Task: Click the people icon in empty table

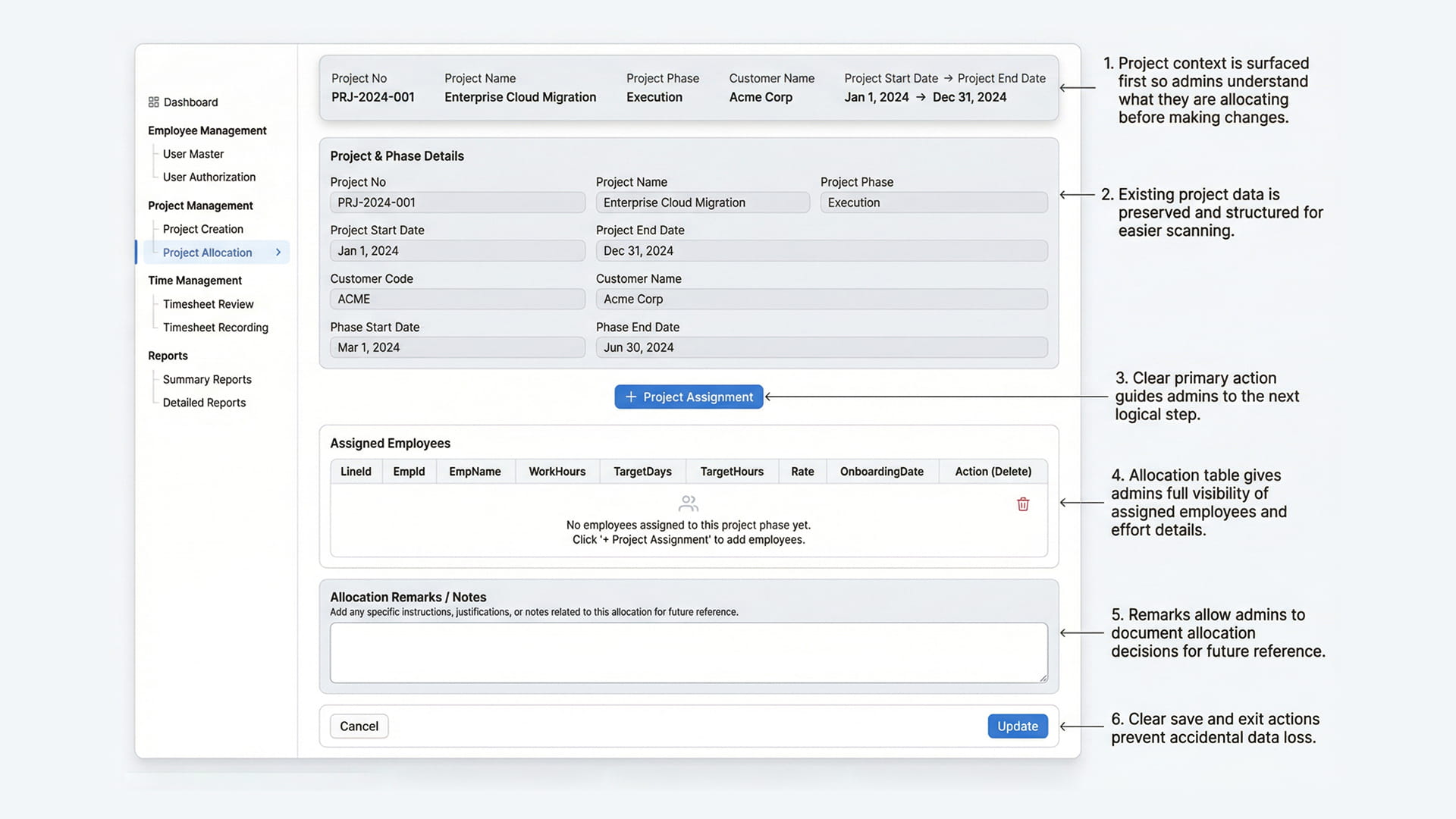Action: click(689, 504)
